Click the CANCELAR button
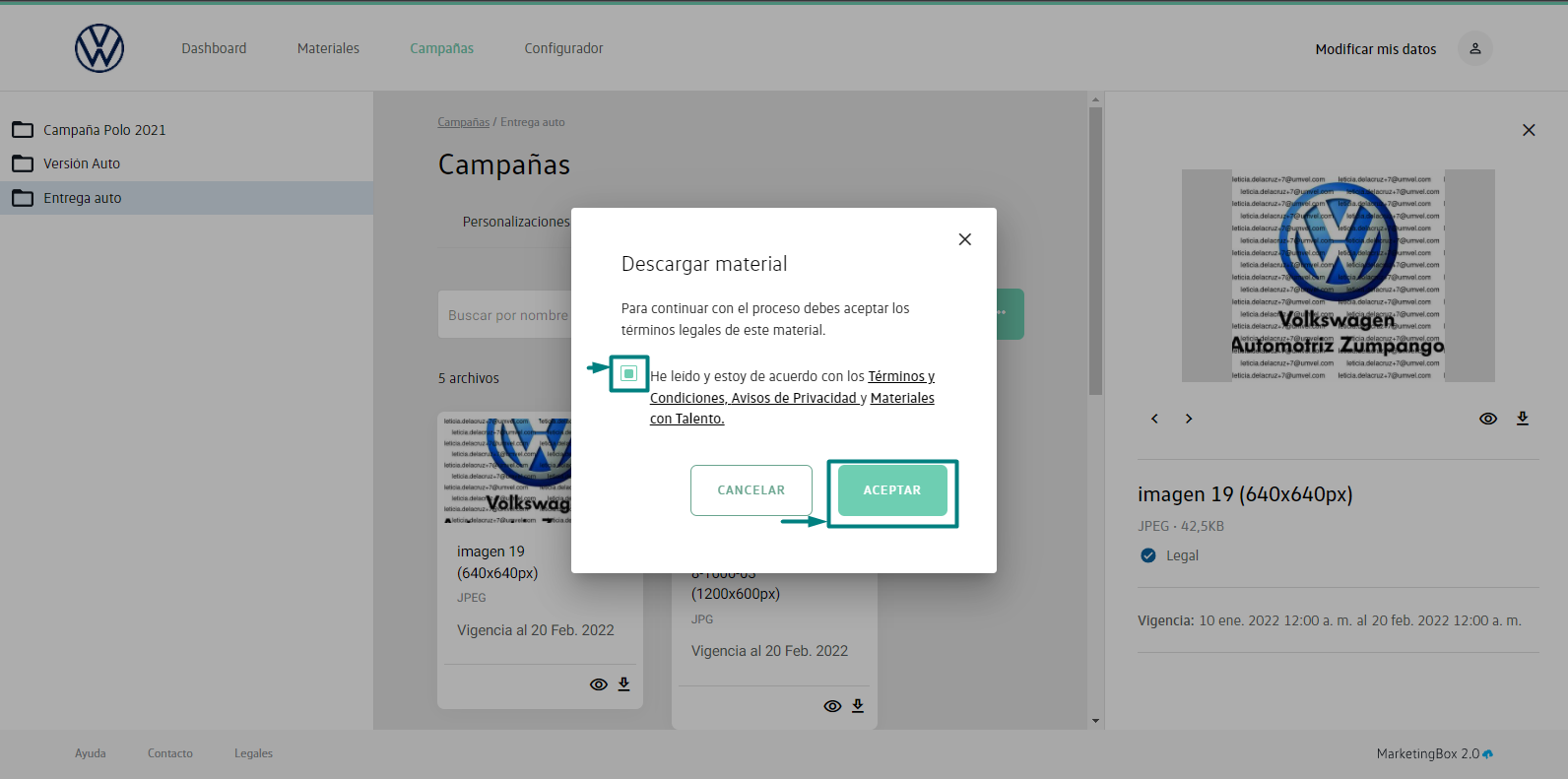1568x779 pixels. point(751,490)
